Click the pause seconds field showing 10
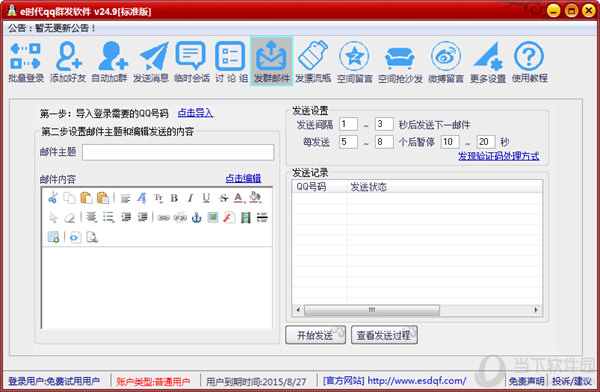The image size is (600, 392). click(x=450, y=142)
